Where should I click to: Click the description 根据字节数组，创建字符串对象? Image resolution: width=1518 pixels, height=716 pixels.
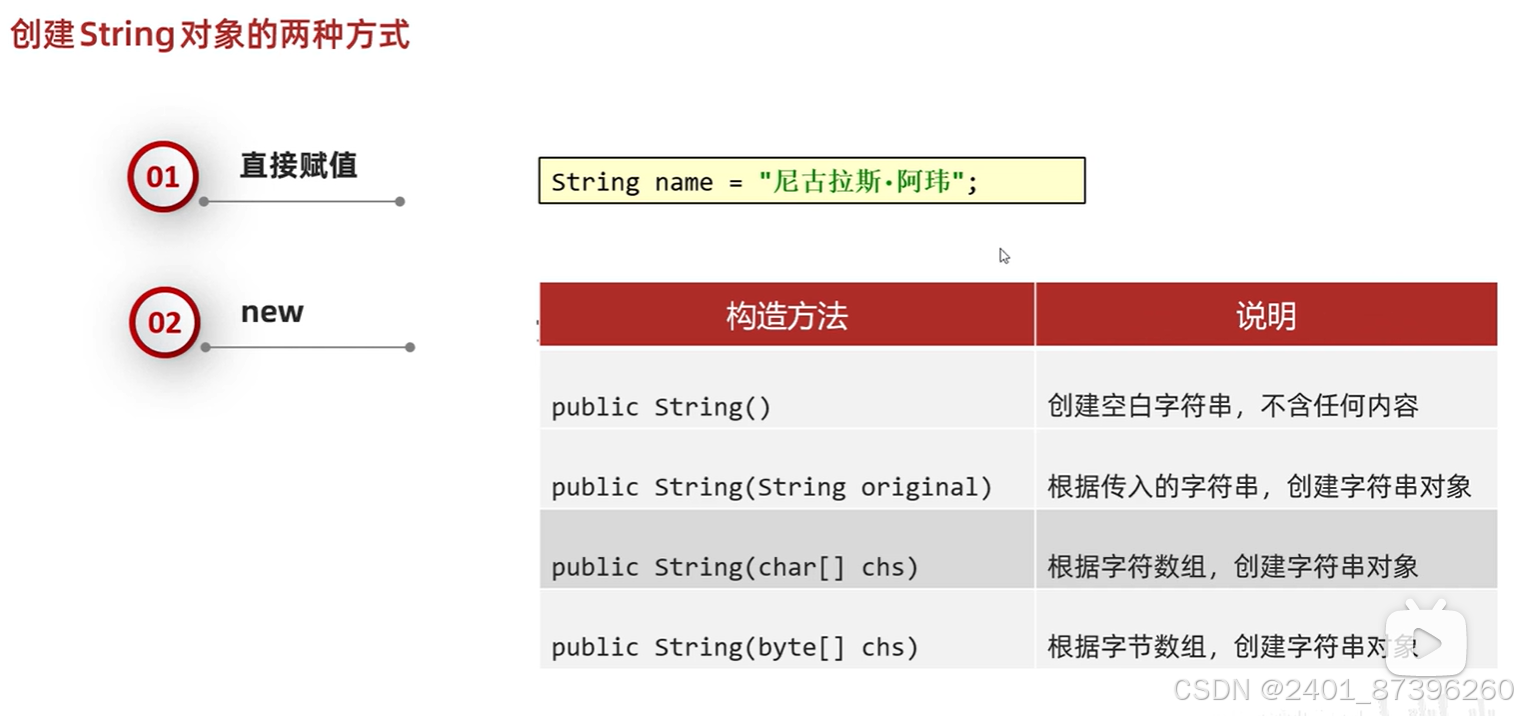[1233, 646]
